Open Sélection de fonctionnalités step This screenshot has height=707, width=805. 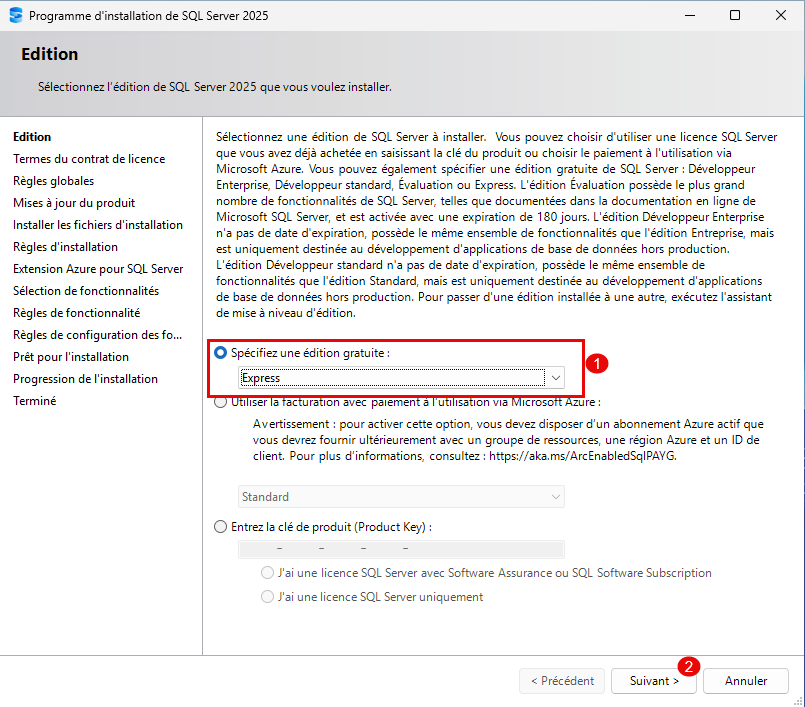pyautogui.click(x=86, y=291)
